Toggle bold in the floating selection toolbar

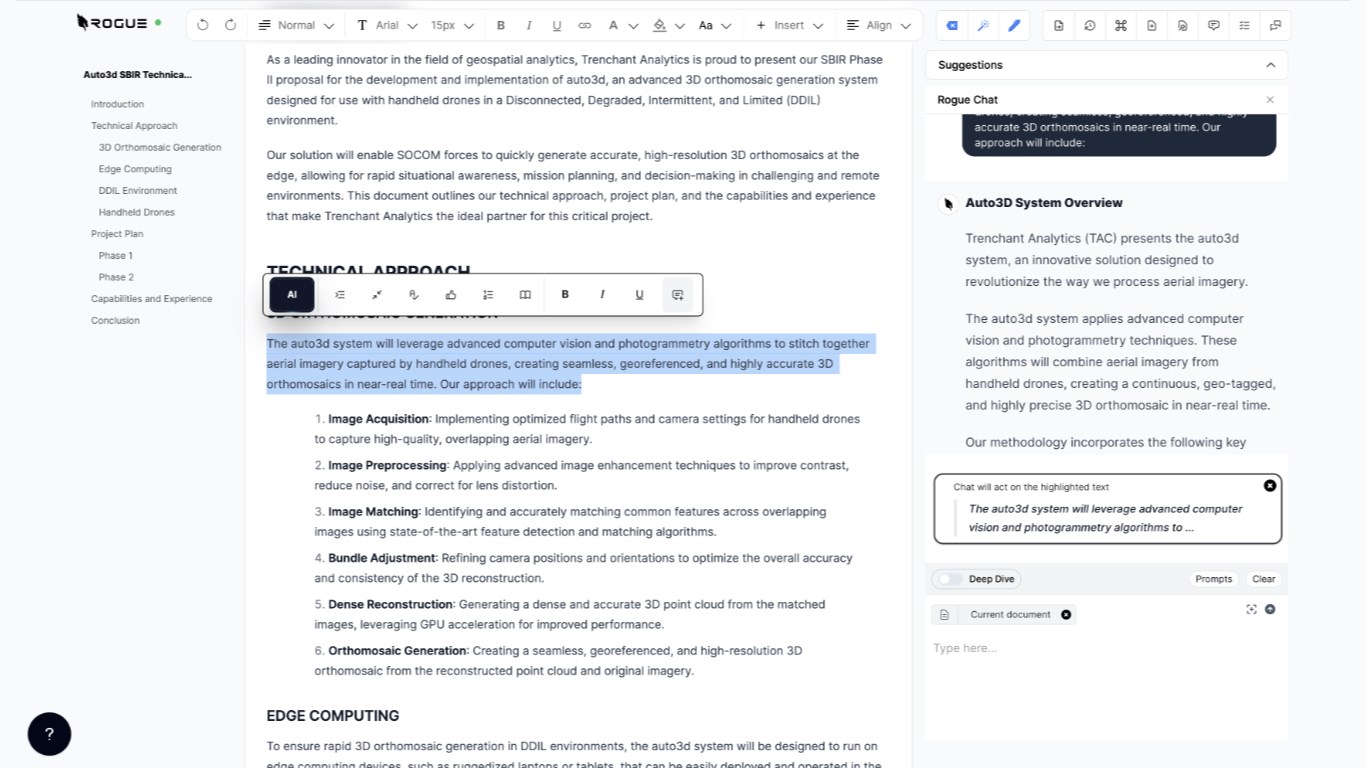point(565,295)
